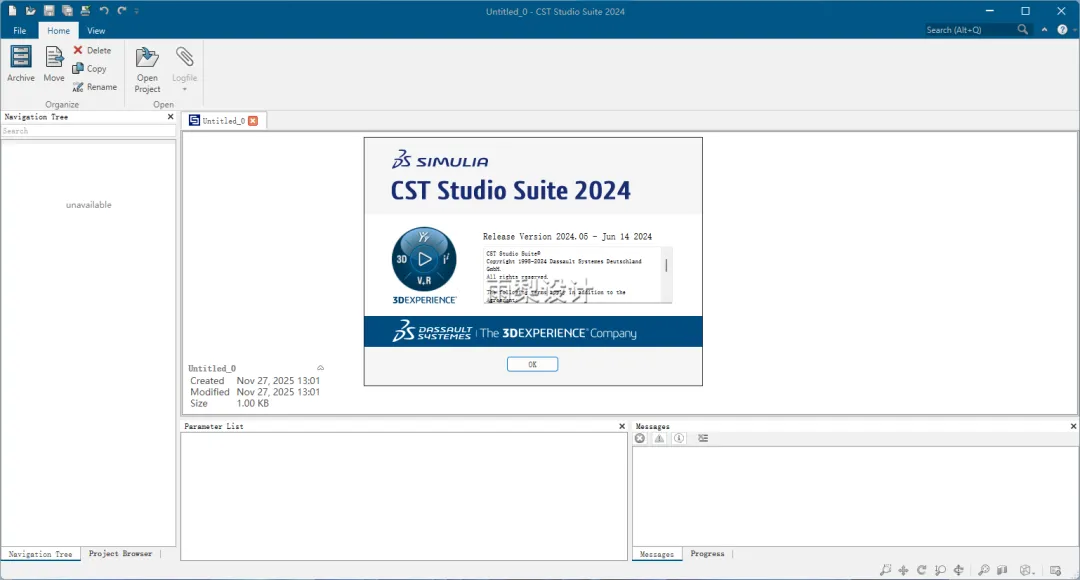
Task: Toggle warning messages filter icon
Action: pyautogui.click(x=659, y=438)
